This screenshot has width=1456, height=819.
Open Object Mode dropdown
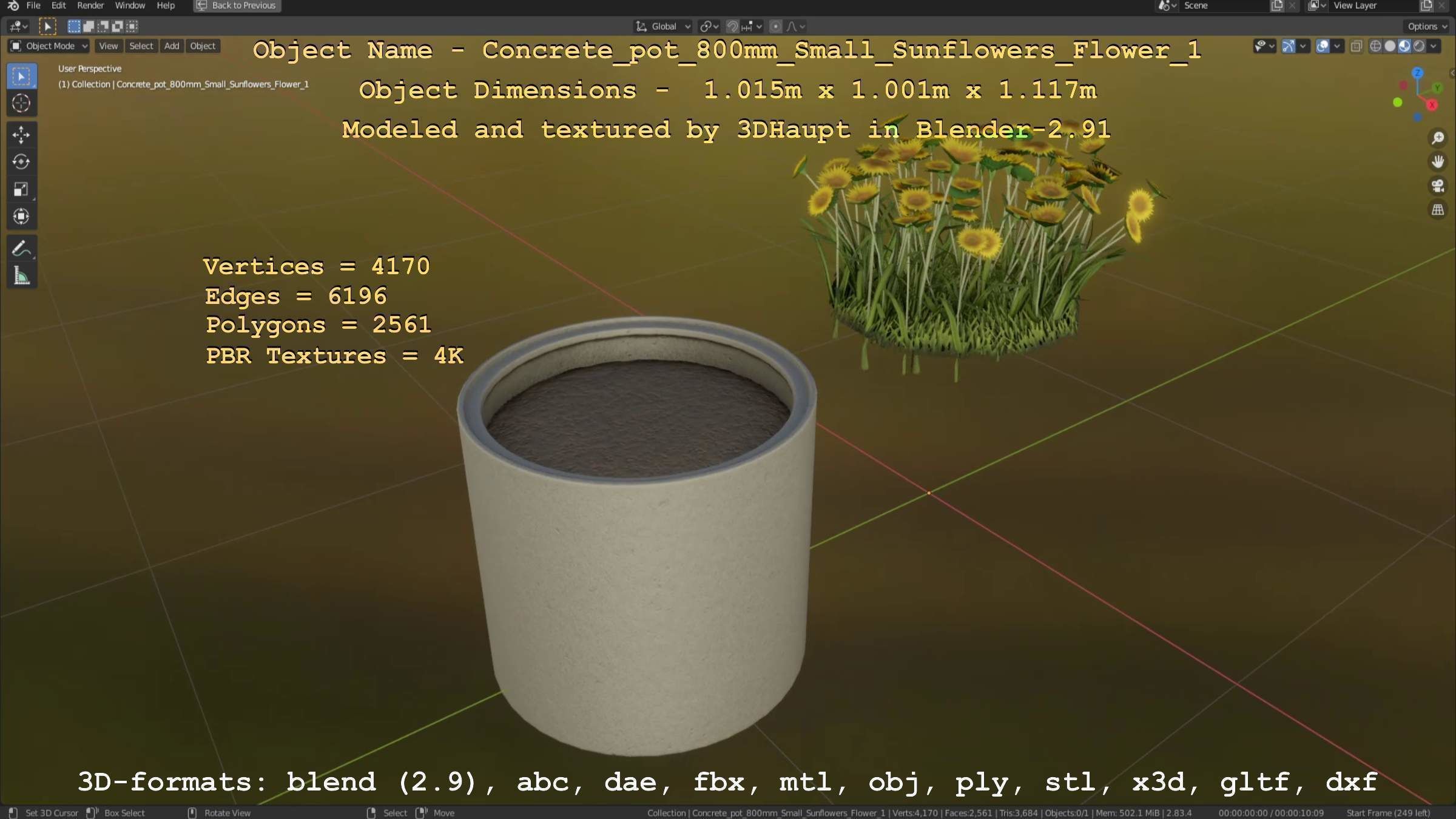point(49,46)
